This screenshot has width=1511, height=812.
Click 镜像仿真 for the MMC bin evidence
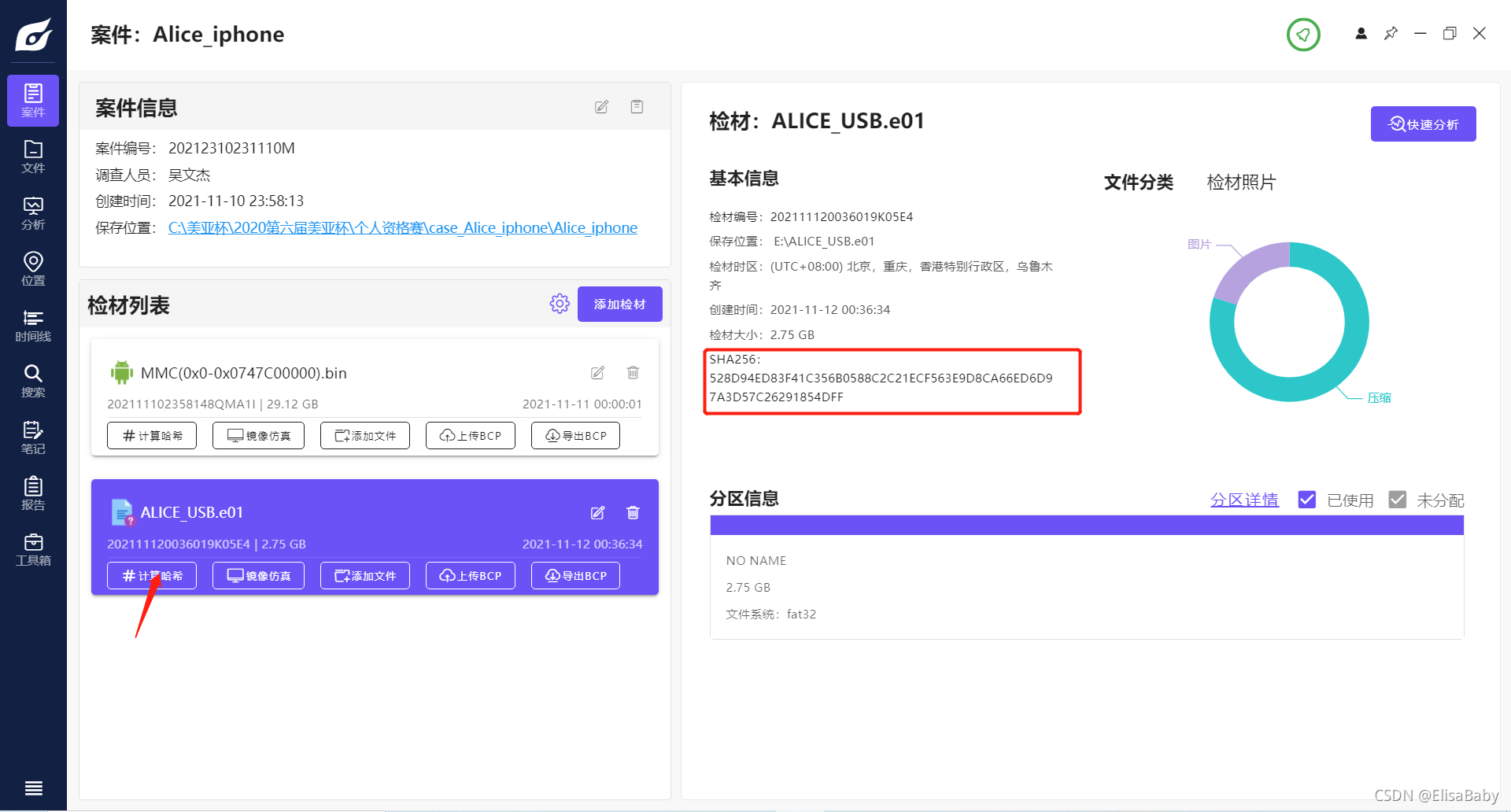[258, 436]
